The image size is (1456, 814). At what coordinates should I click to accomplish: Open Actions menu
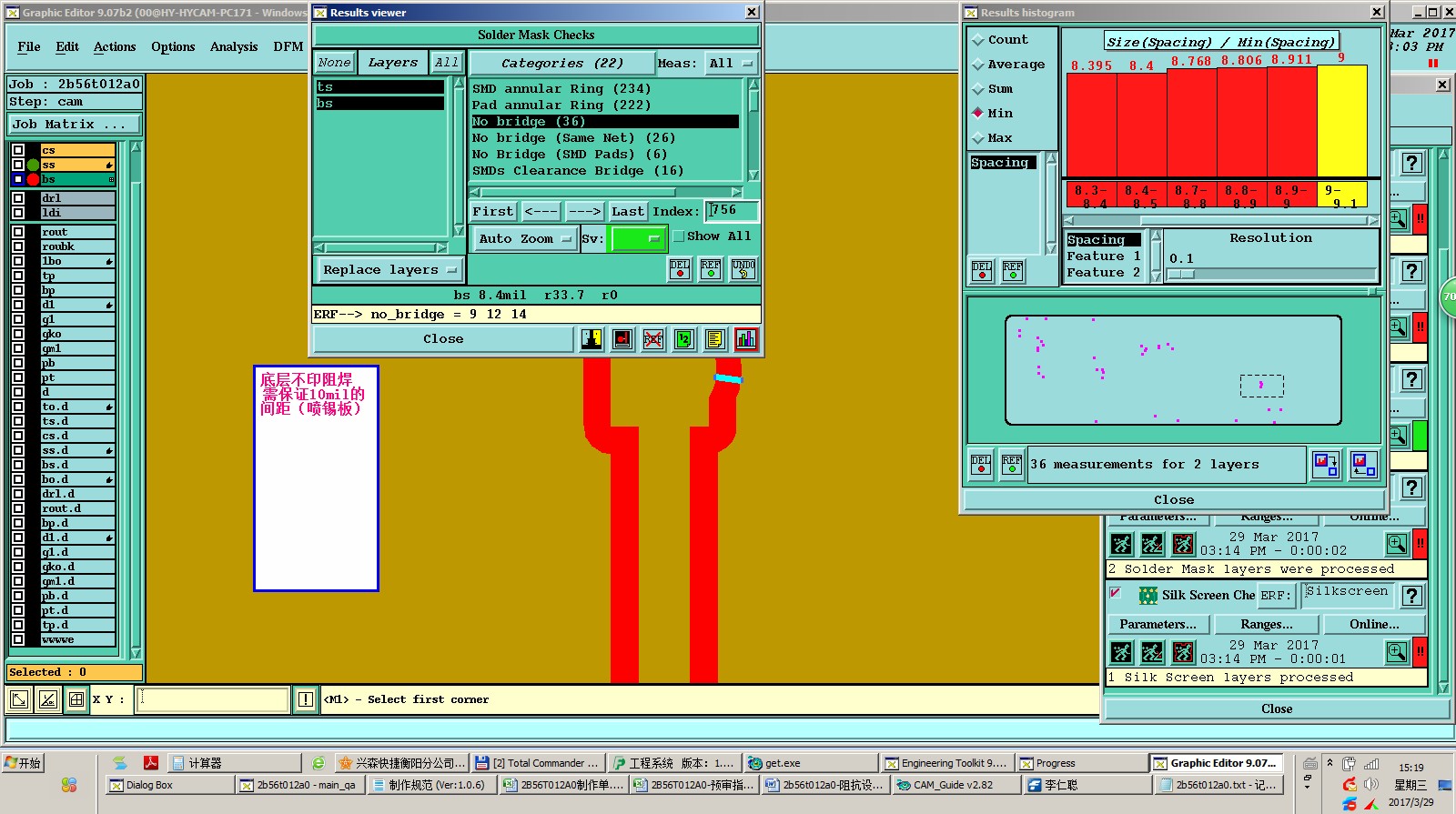pos(115,47)
